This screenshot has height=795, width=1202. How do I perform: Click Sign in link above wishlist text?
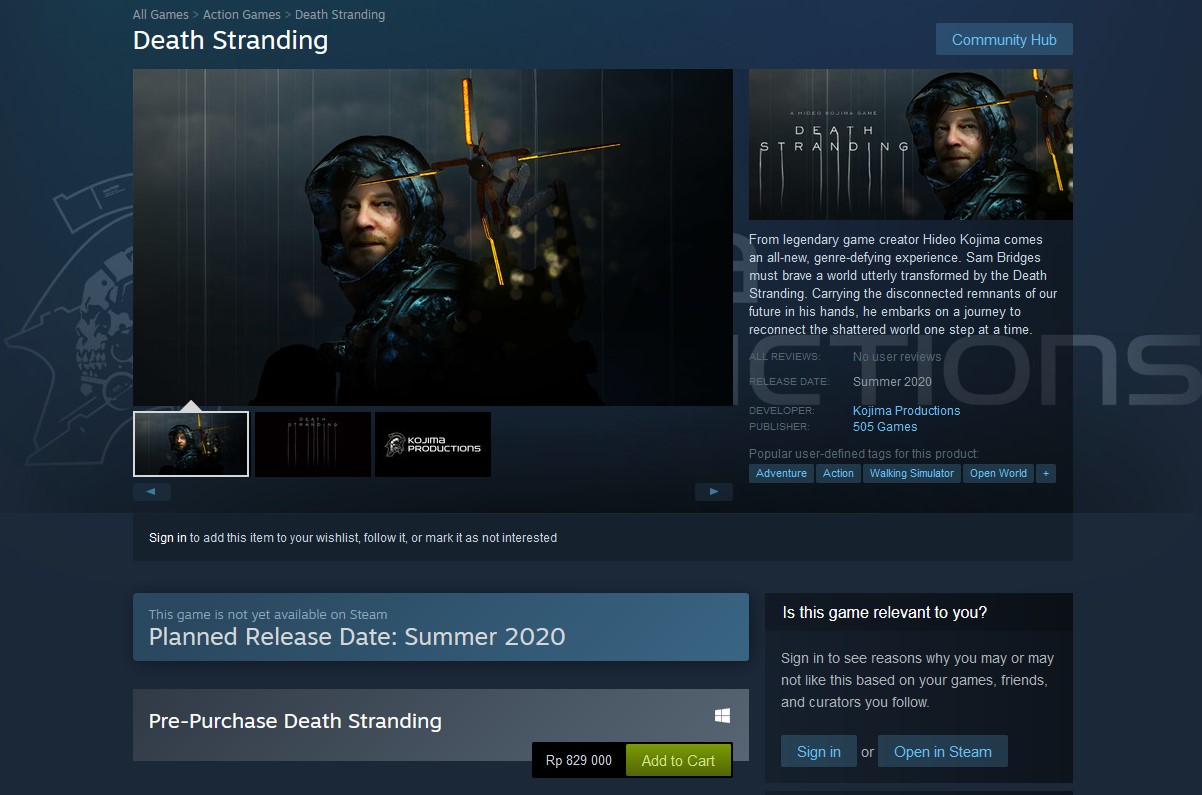tap(168, 538)
